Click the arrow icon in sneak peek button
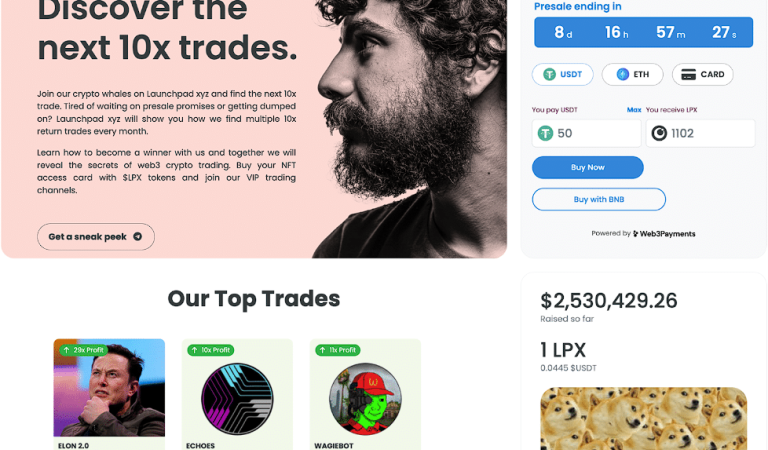Viewport: 768px width, 450px height. tap(138, 237)
